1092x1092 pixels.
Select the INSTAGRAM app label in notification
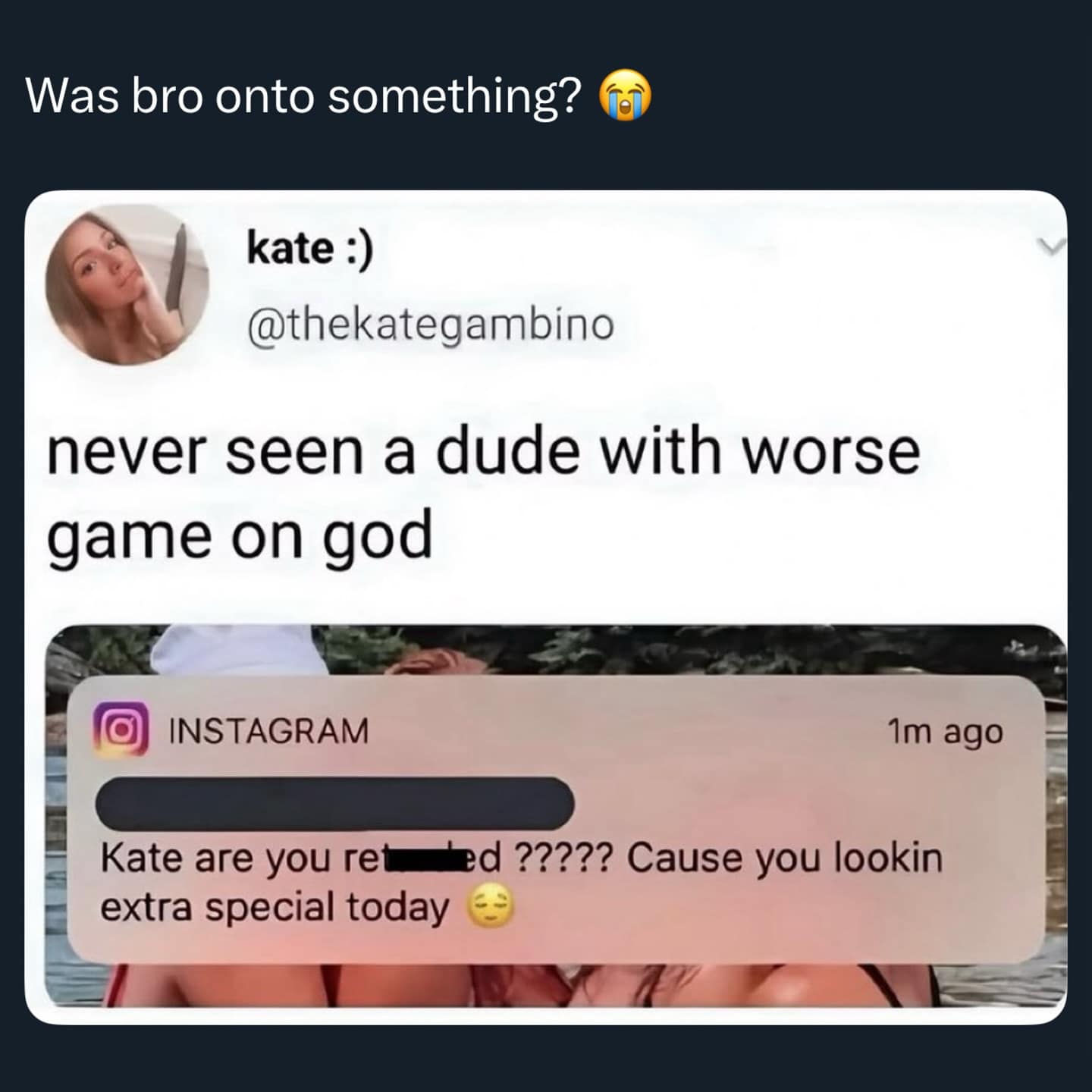268,731
